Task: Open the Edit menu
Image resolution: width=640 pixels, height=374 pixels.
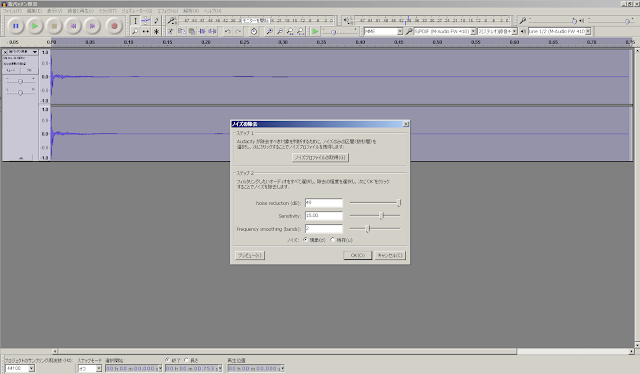Action: pos(34,11)
